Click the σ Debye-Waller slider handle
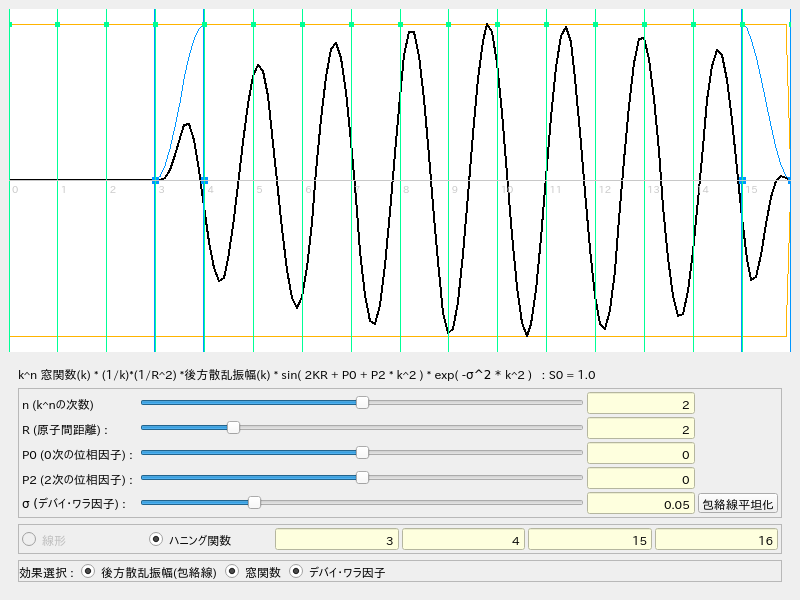 [x=254, y=503]
